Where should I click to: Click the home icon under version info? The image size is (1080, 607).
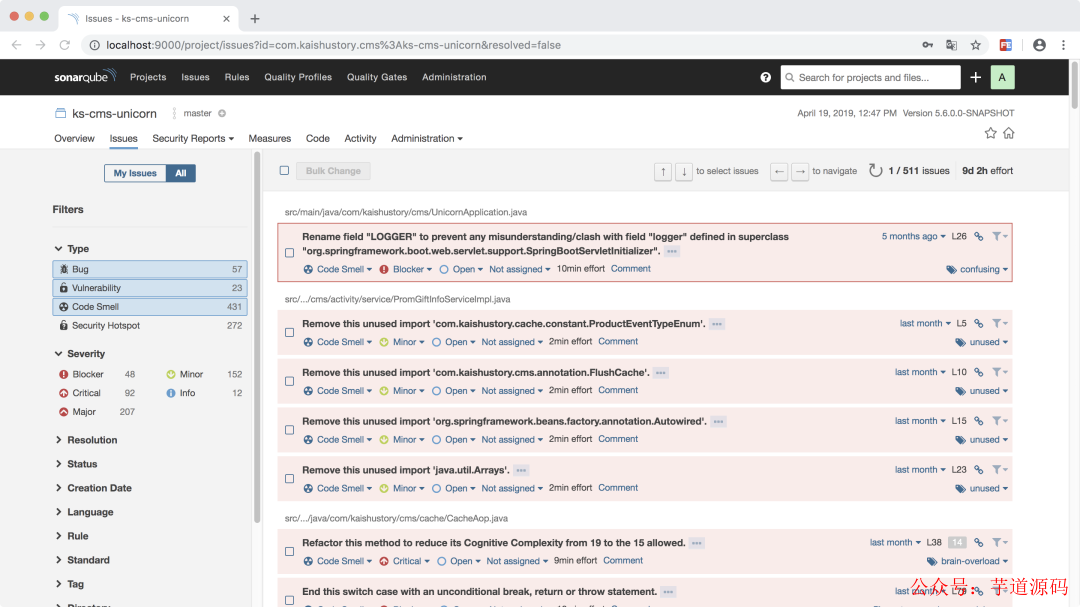tap(1008, 133)
